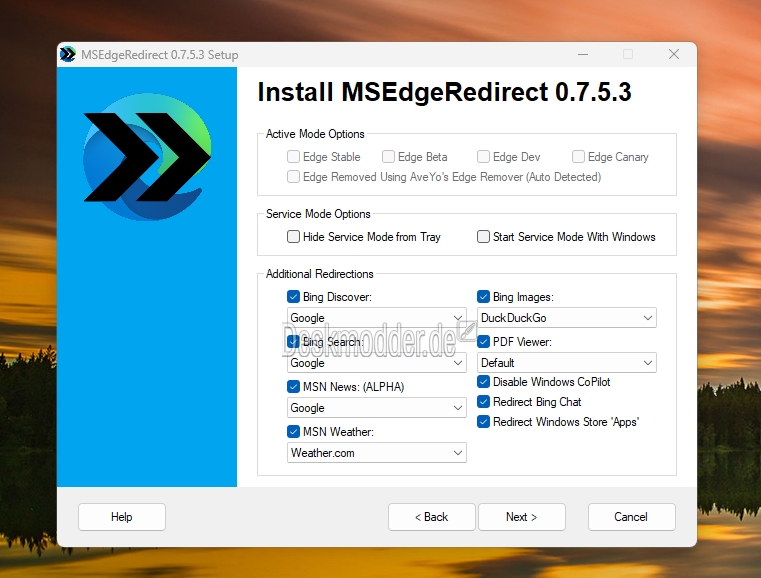Image resolution: width=761 pixels, height=578 pixels.
Task: Click the large MSEdgeRedirect logo
Action: coord(147,157)
